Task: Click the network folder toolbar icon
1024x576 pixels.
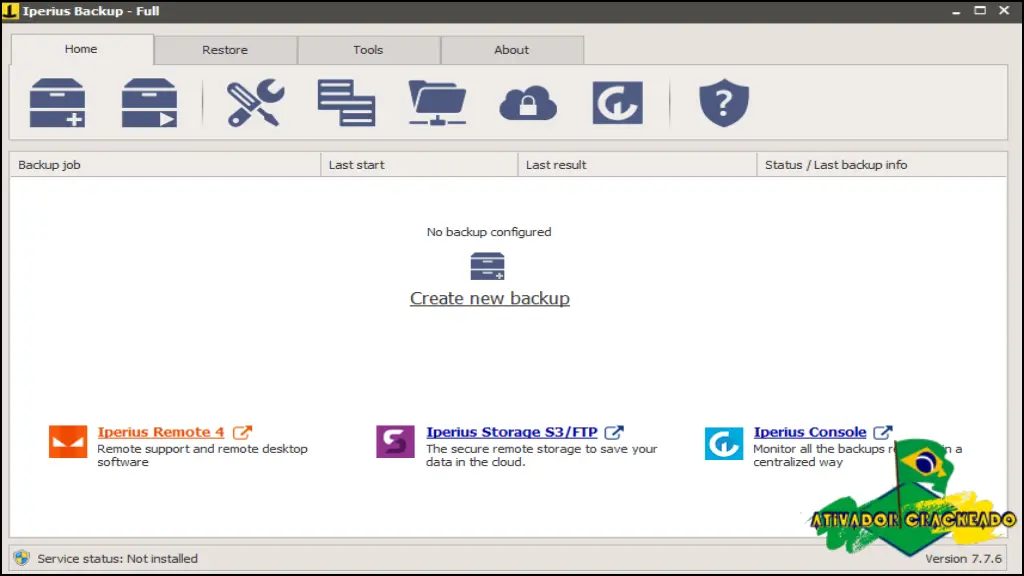Action: [x=437, y=103]
